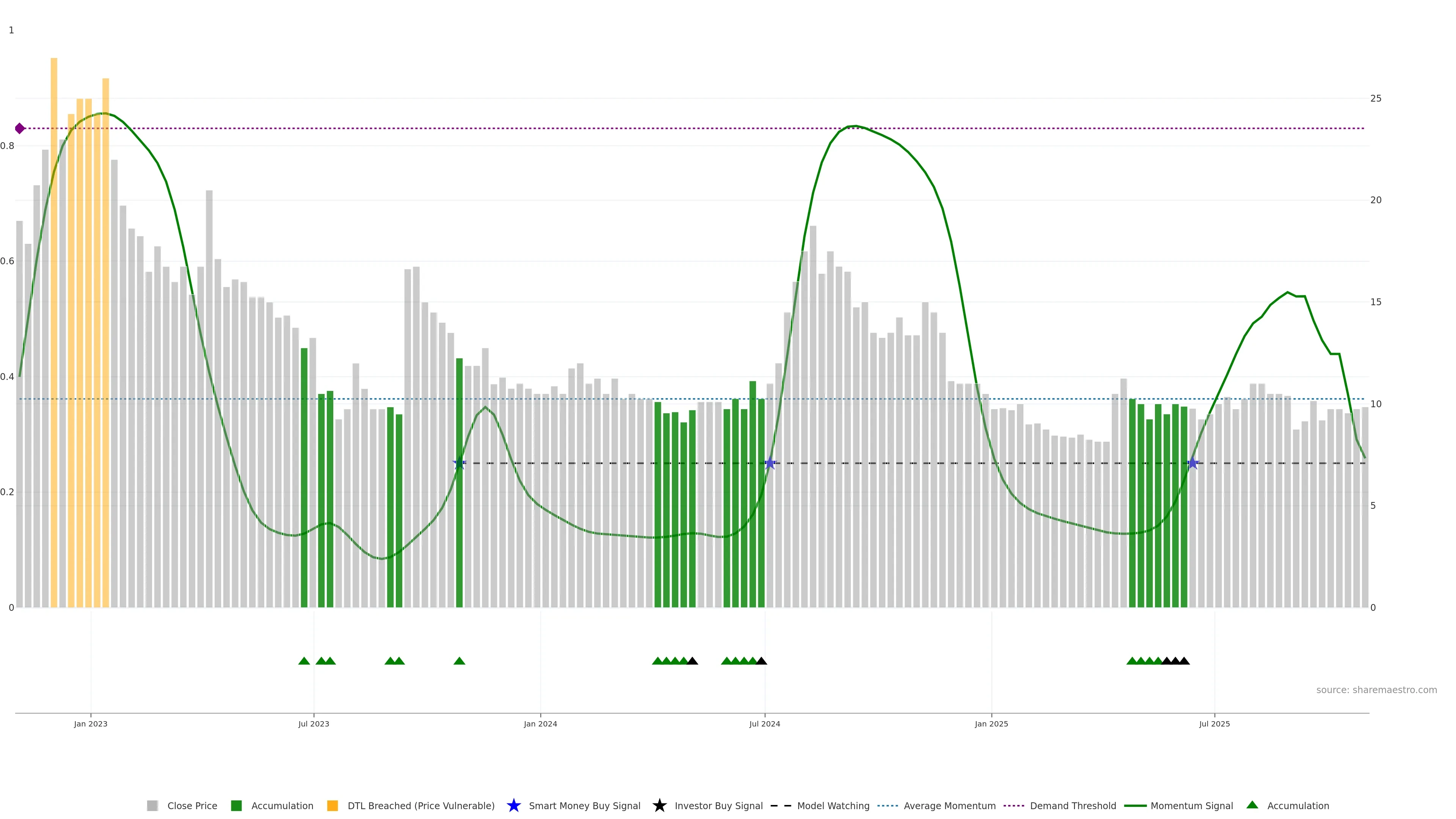Image resolution: width=1456 pixels, height=819 pixels.
Task: Click the green Accumulation triangle legend icon
Action: click(1252, 805)
